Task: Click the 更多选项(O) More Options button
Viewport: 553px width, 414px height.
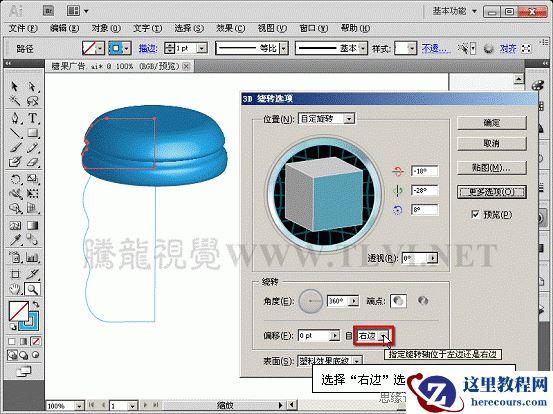Action: [492, 192]
